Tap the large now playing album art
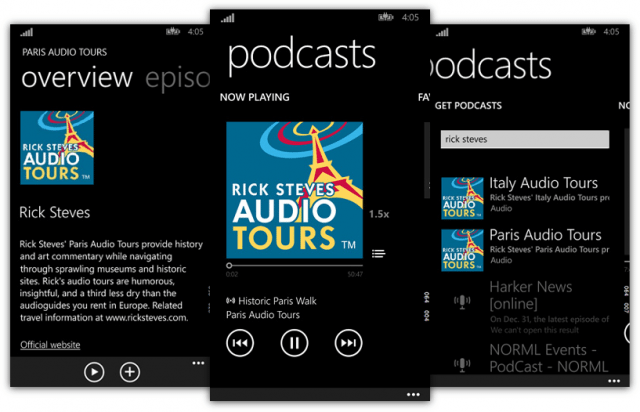Image resolution: width=640 pixels, height=412 pixels. point(293,189)
